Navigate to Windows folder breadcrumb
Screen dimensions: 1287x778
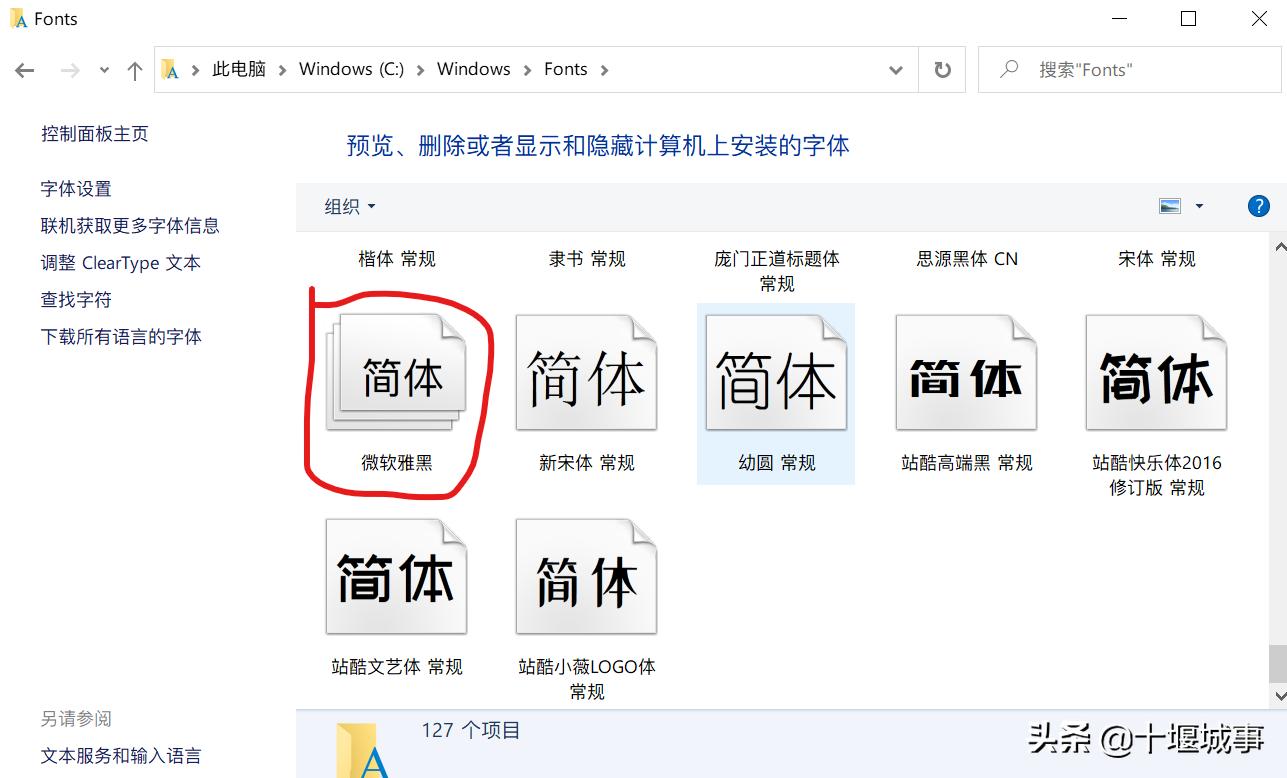pyautogui.click(x=474, y=69)
